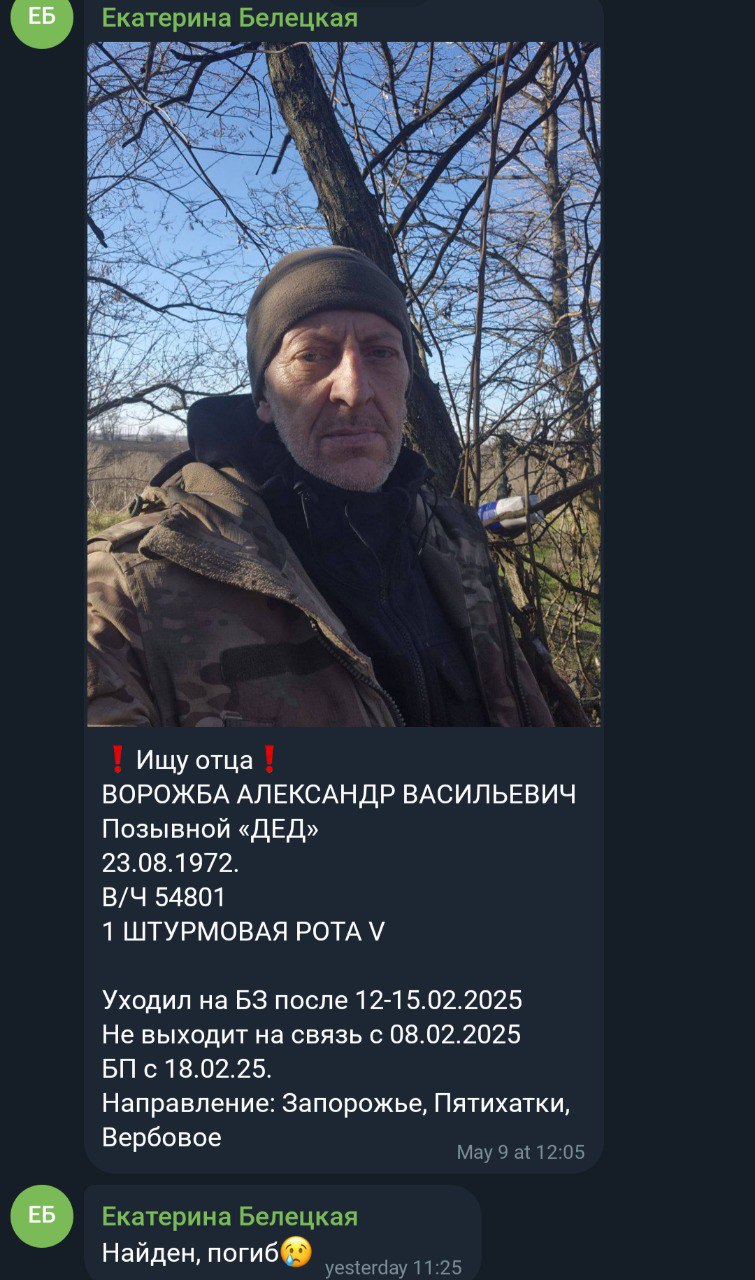The image size is (755, 1280).
Task: Click the 'Позывной «ДЕД»' line
Action: (x=211, y=829)
